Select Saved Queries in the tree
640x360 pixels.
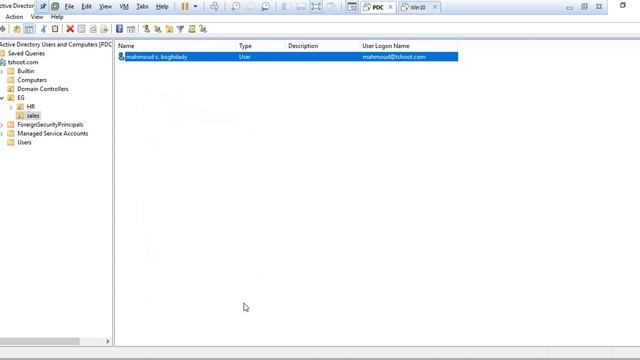point(26,53)
